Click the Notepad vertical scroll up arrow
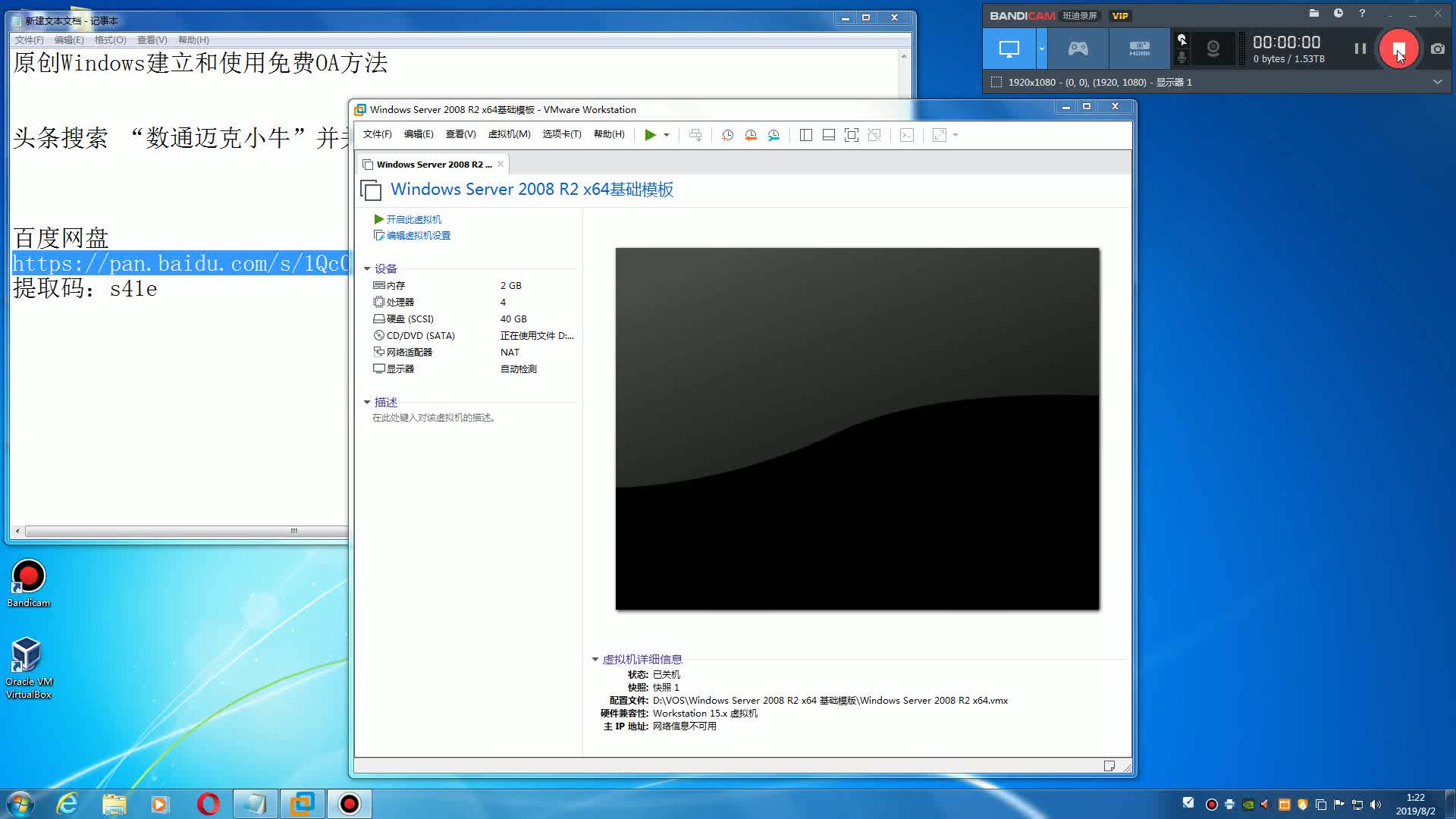The image size is (1456, 819). pos(904,56)
